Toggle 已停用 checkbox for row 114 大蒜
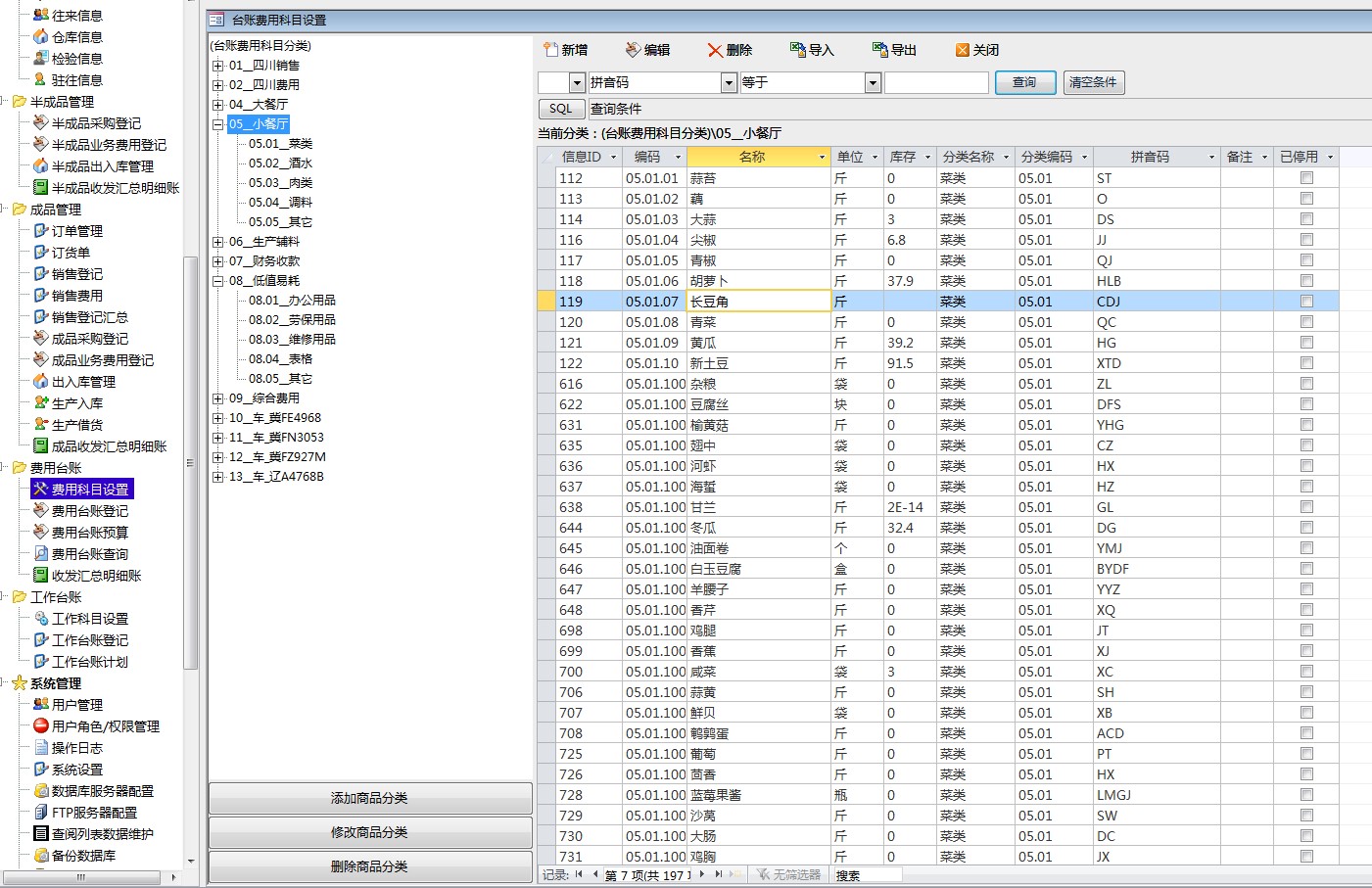 (1306, 219)
